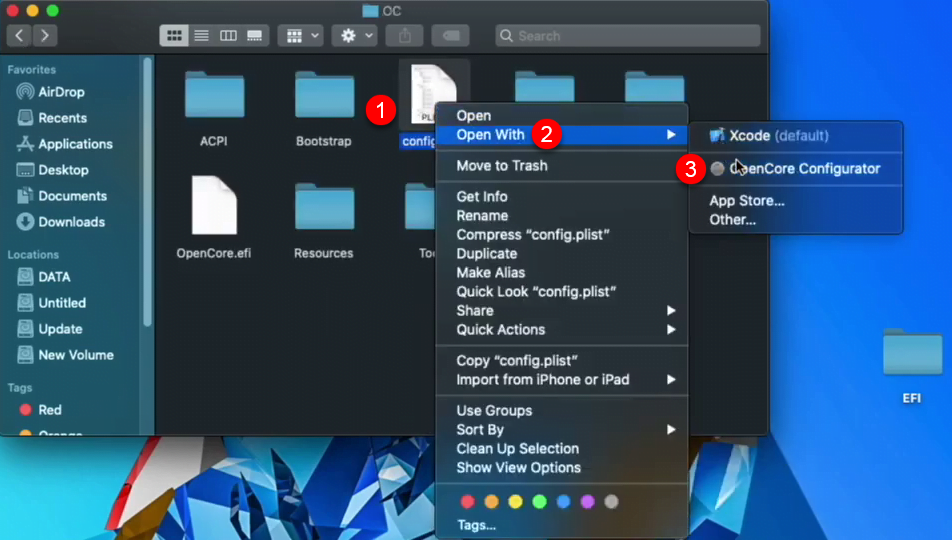
Task: Apply the yellow tag color dot
Action: point(515,502)
